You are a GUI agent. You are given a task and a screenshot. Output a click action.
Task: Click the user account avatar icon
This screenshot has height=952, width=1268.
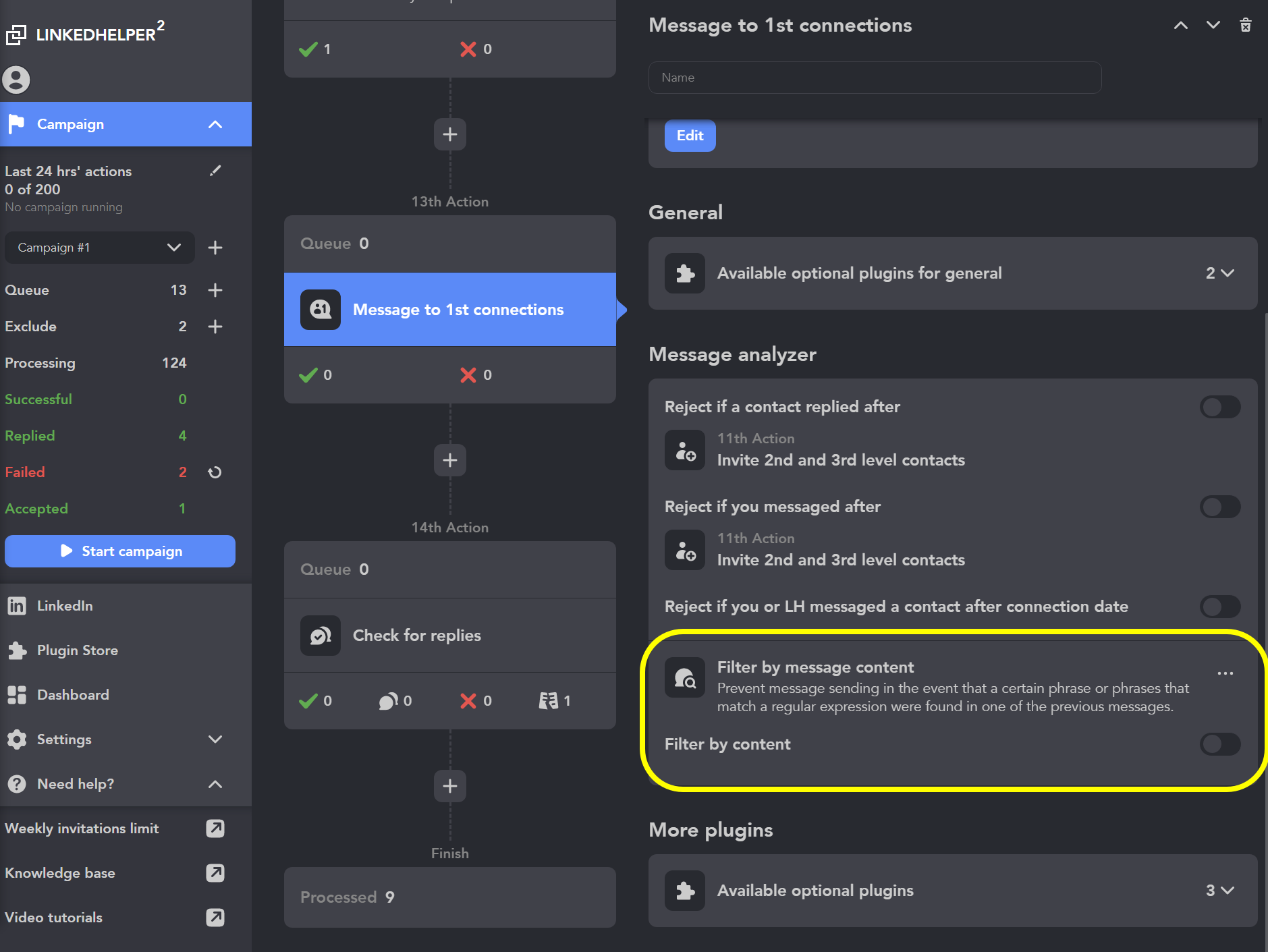[16, 80]
